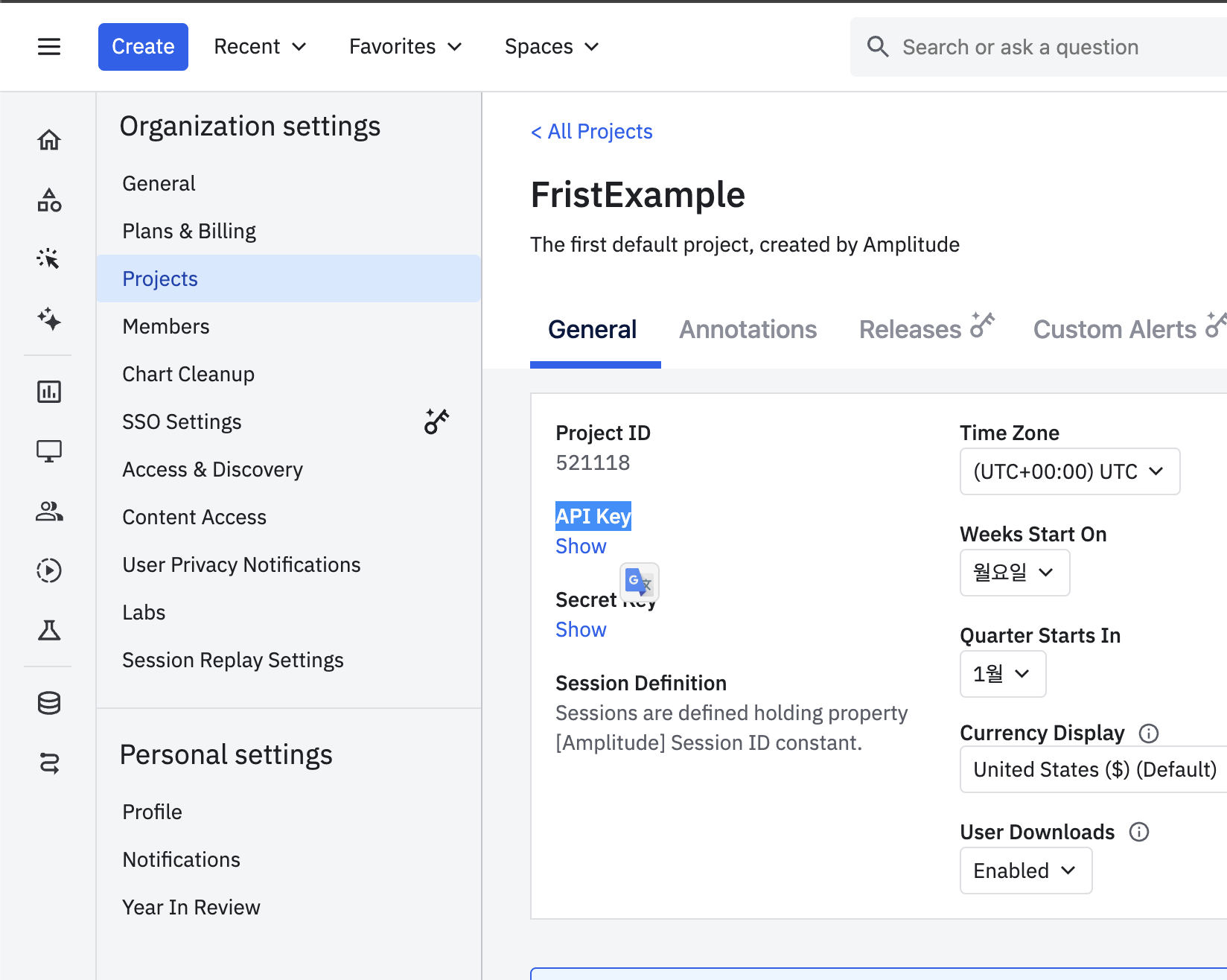1227x980 pixels.
Task: Go to Home via sidebar icon
Action: pyautogui.click(x=49, y=140)
